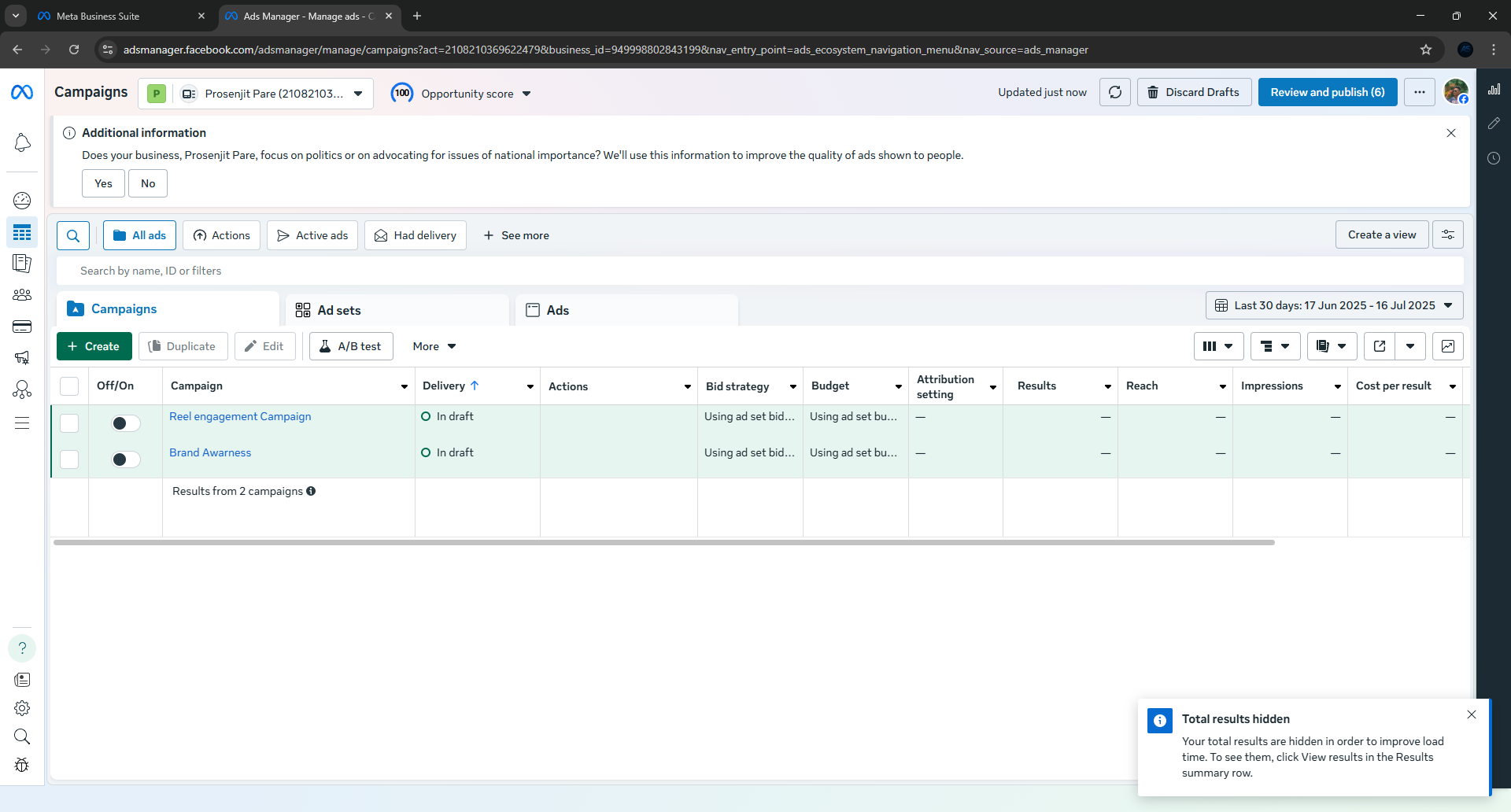Open the Settings gear in the sidebar
This screenshot has width=1511, height=812.
(22, 708)
